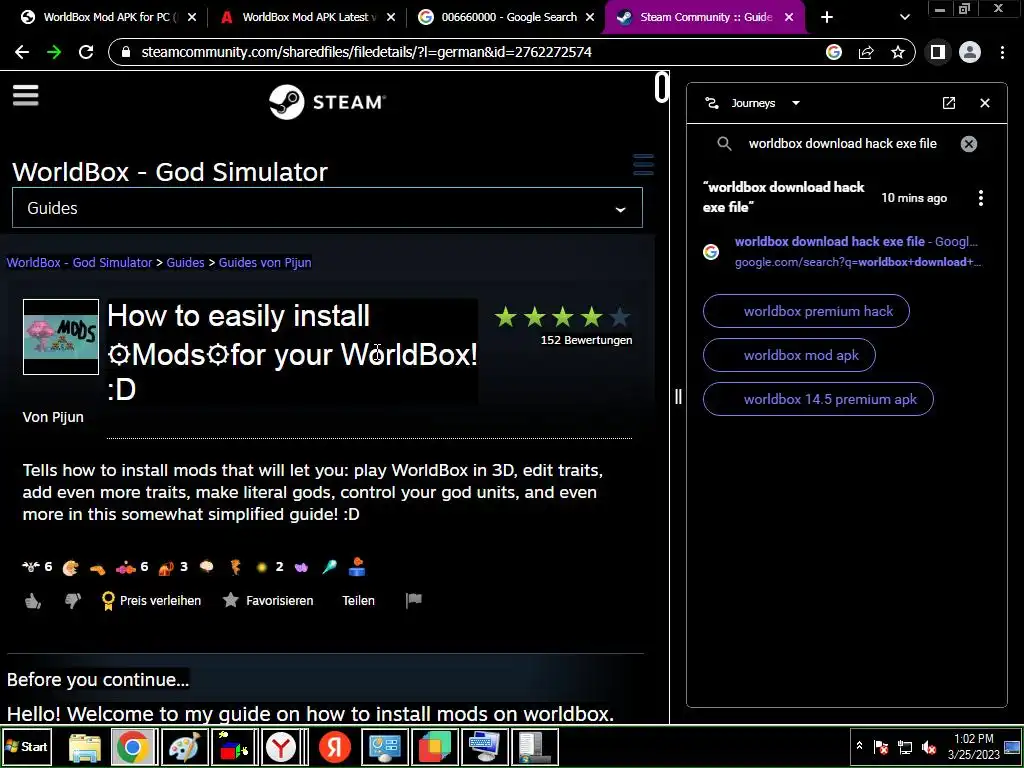Toggle the browser side panel

938,52
